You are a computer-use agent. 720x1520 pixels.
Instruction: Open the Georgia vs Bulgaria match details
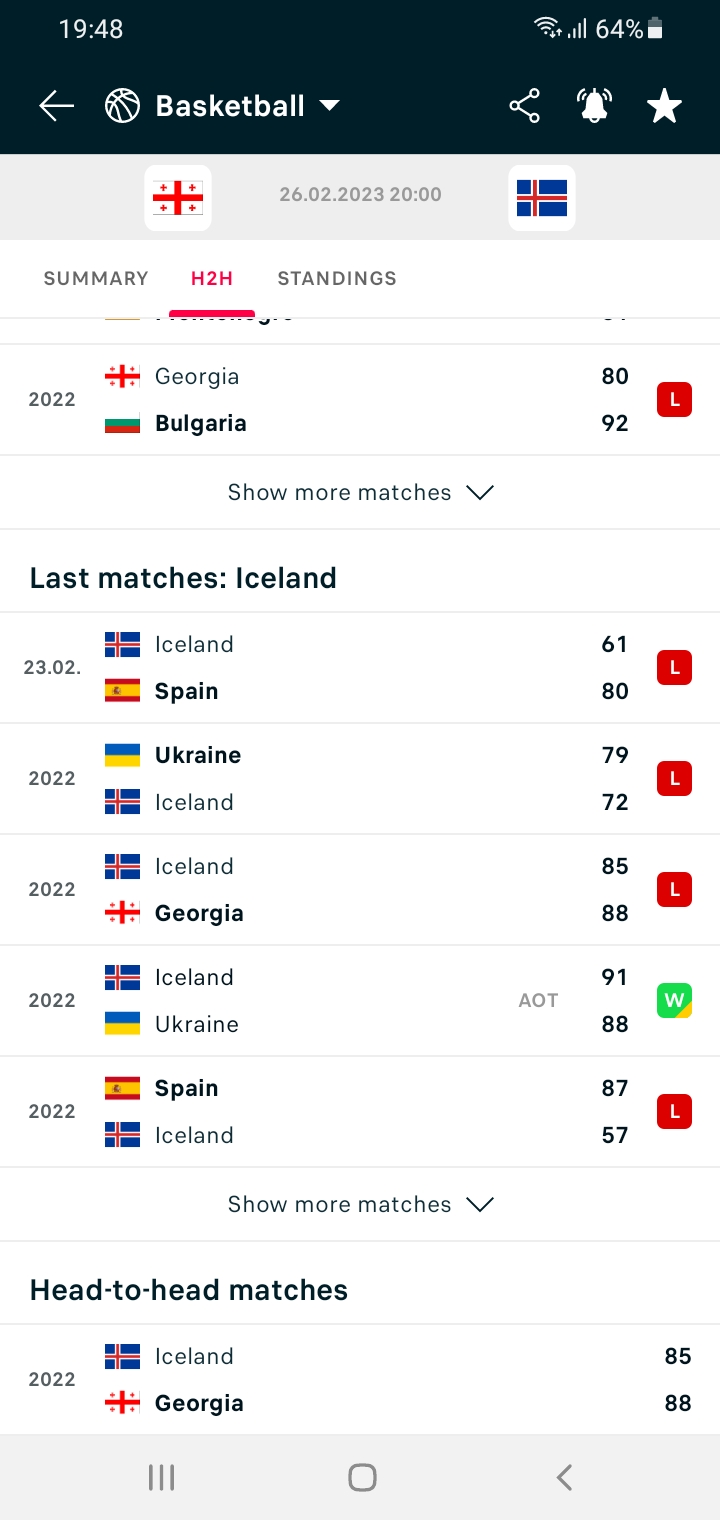coord(360,399)
